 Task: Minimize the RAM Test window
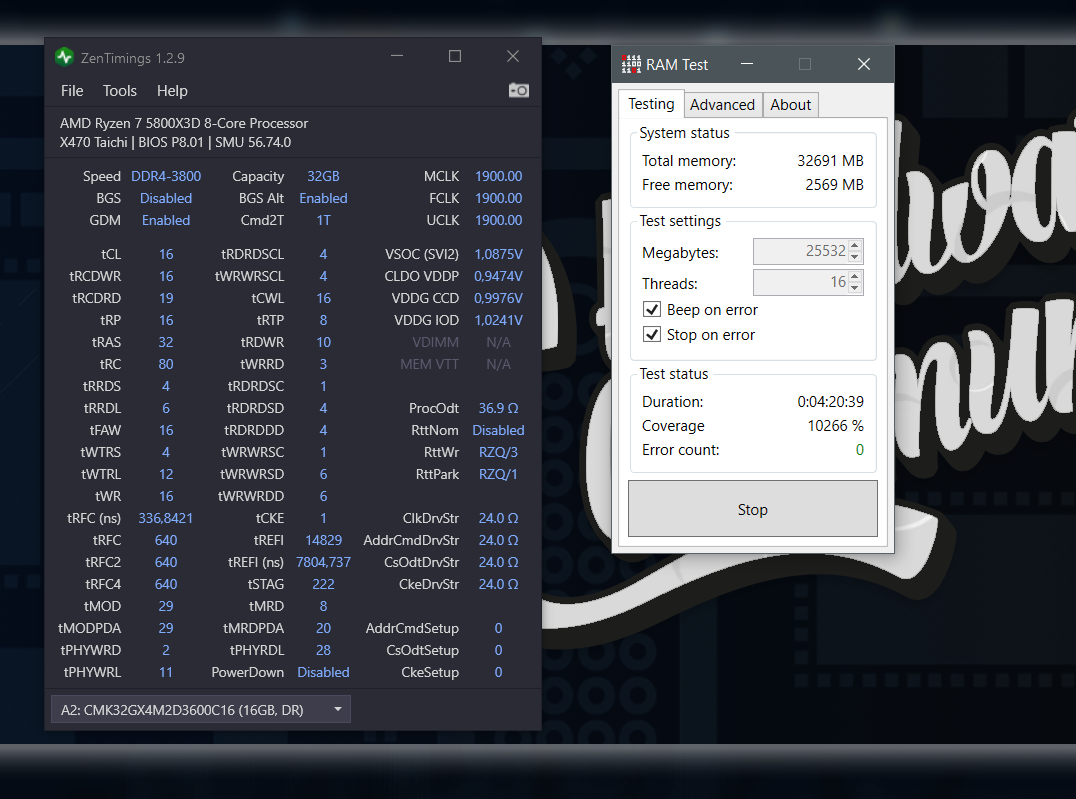click(x=747, y=64)
